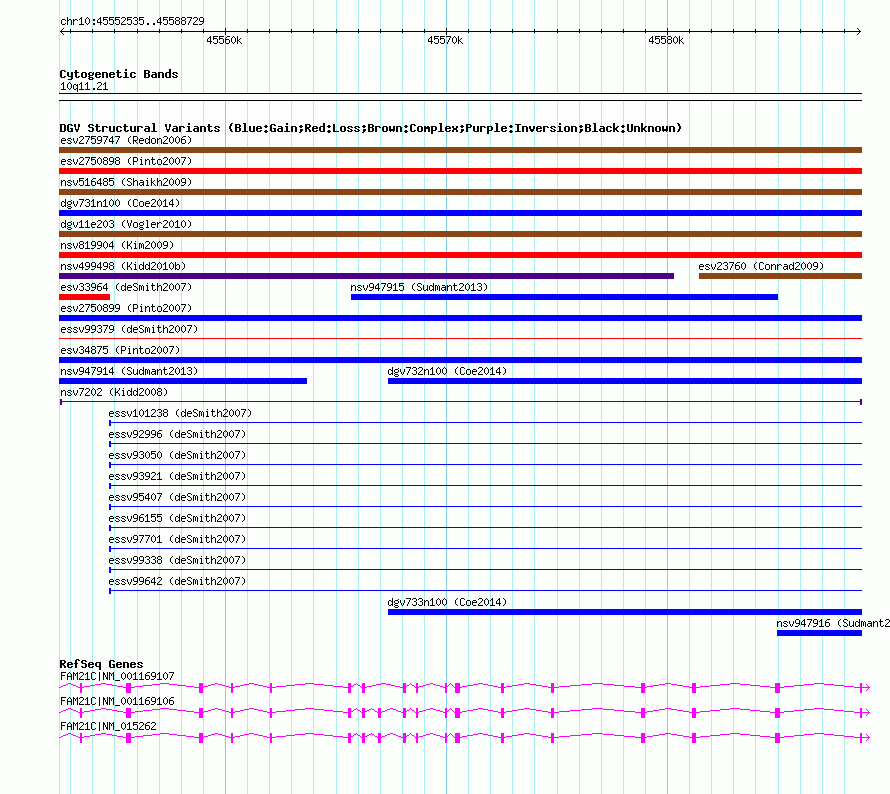This screenshot has height=794, width=890.
Task: Click the essv93050 (deSmith2007) label
Action: (177, 455)
